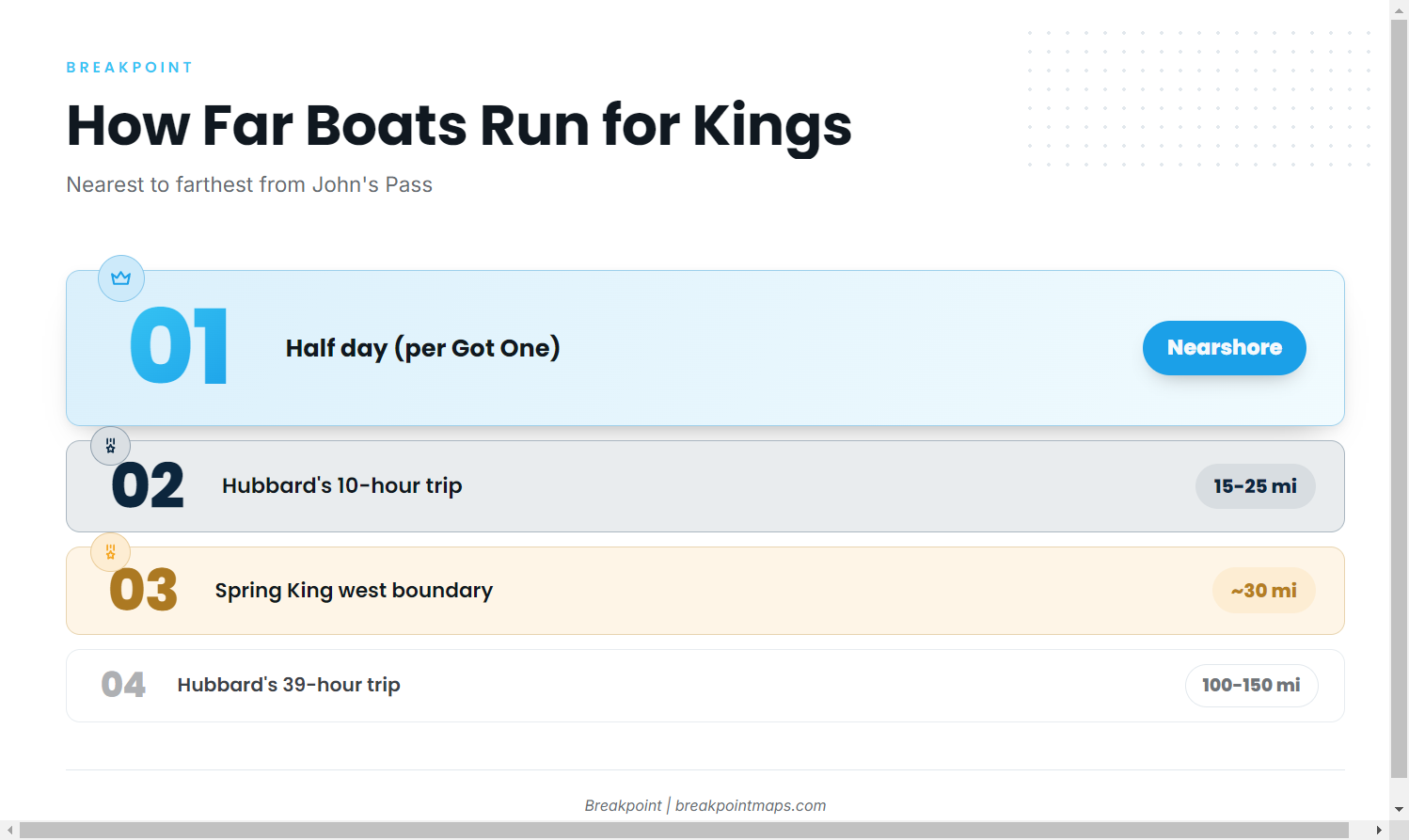Screen dimensions: 1409x840
Task: Click the horizontal scrollbar right arrow
Action: pyautogui.click(x=1379, y=831)
